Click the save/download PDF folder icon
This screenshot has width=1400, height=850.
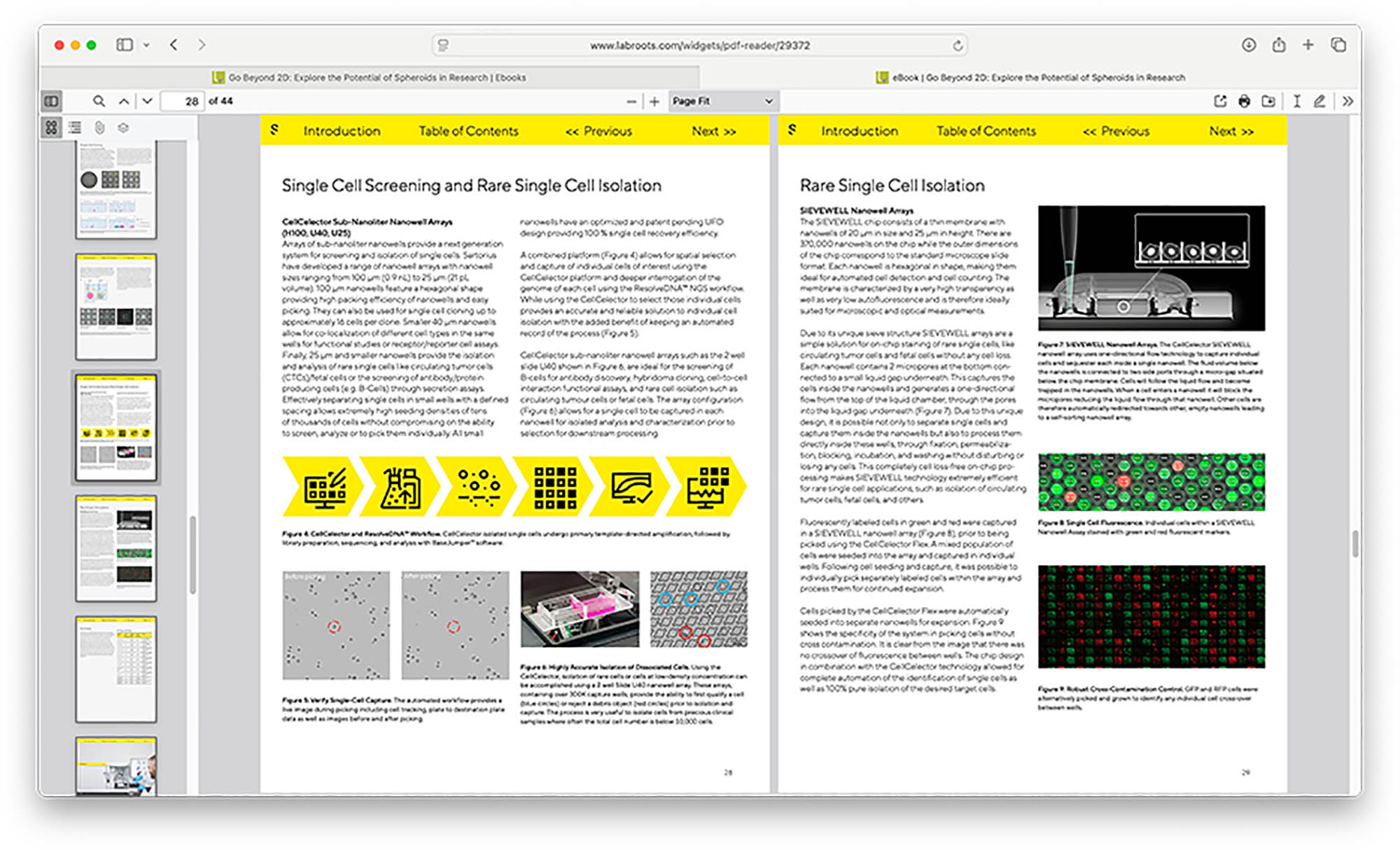click(x=1268, y=101)
